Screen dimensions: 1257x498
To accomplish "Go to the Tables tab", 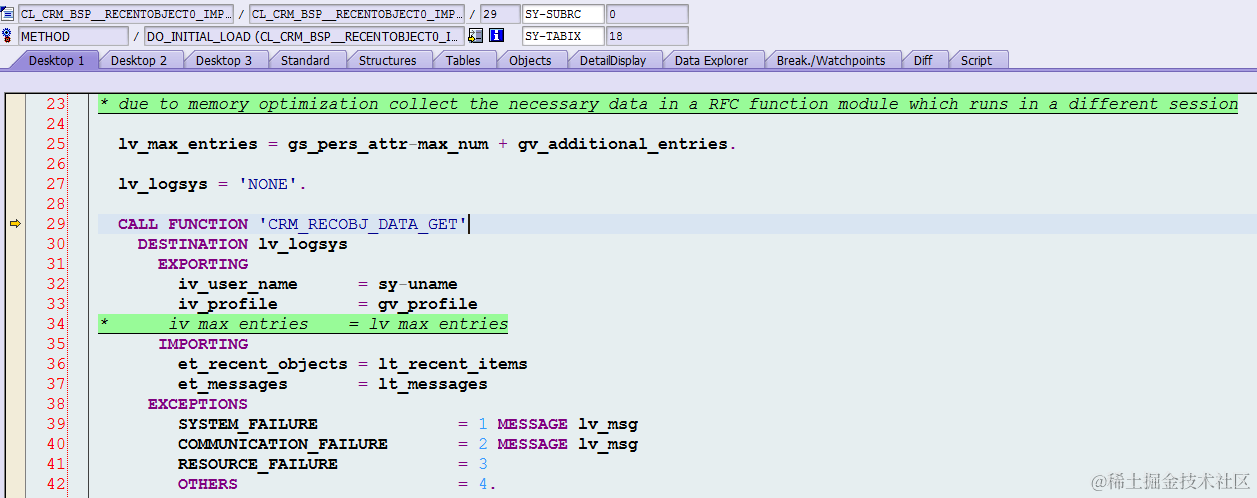I will coord(463,60).
